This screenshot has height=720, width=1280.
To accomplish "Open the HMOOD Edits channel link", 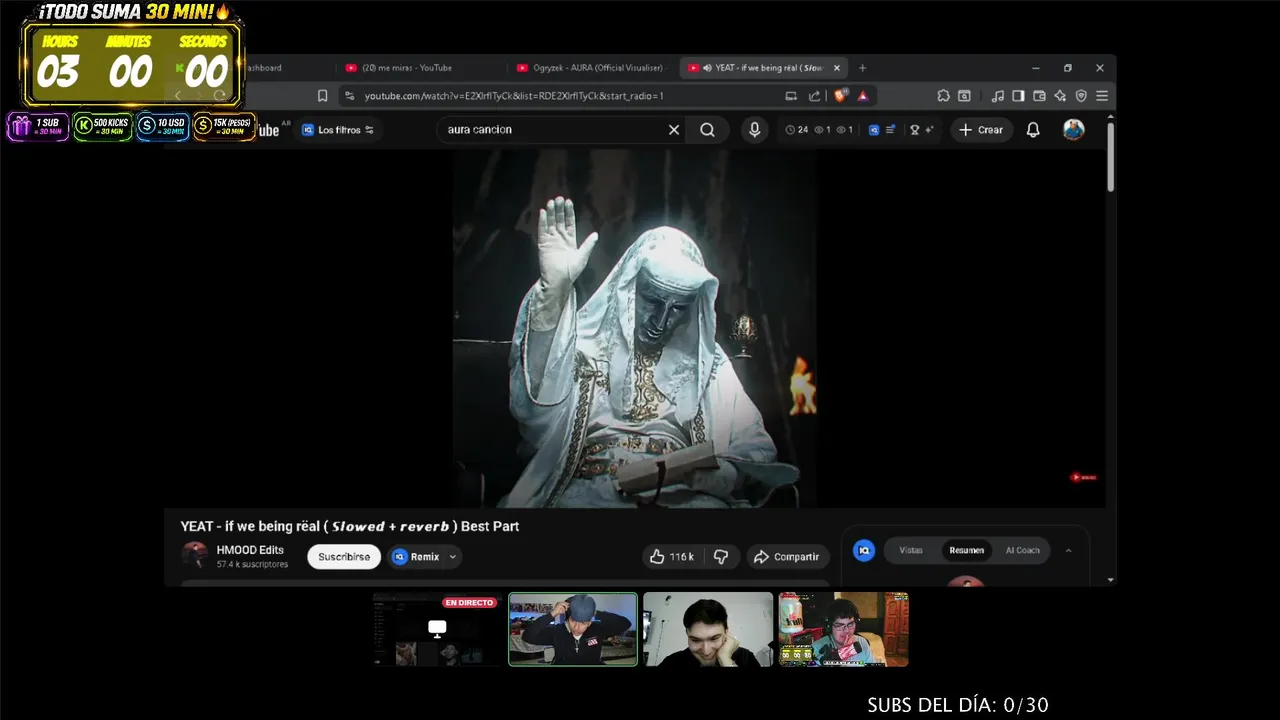I will click(x=250, y=550).
